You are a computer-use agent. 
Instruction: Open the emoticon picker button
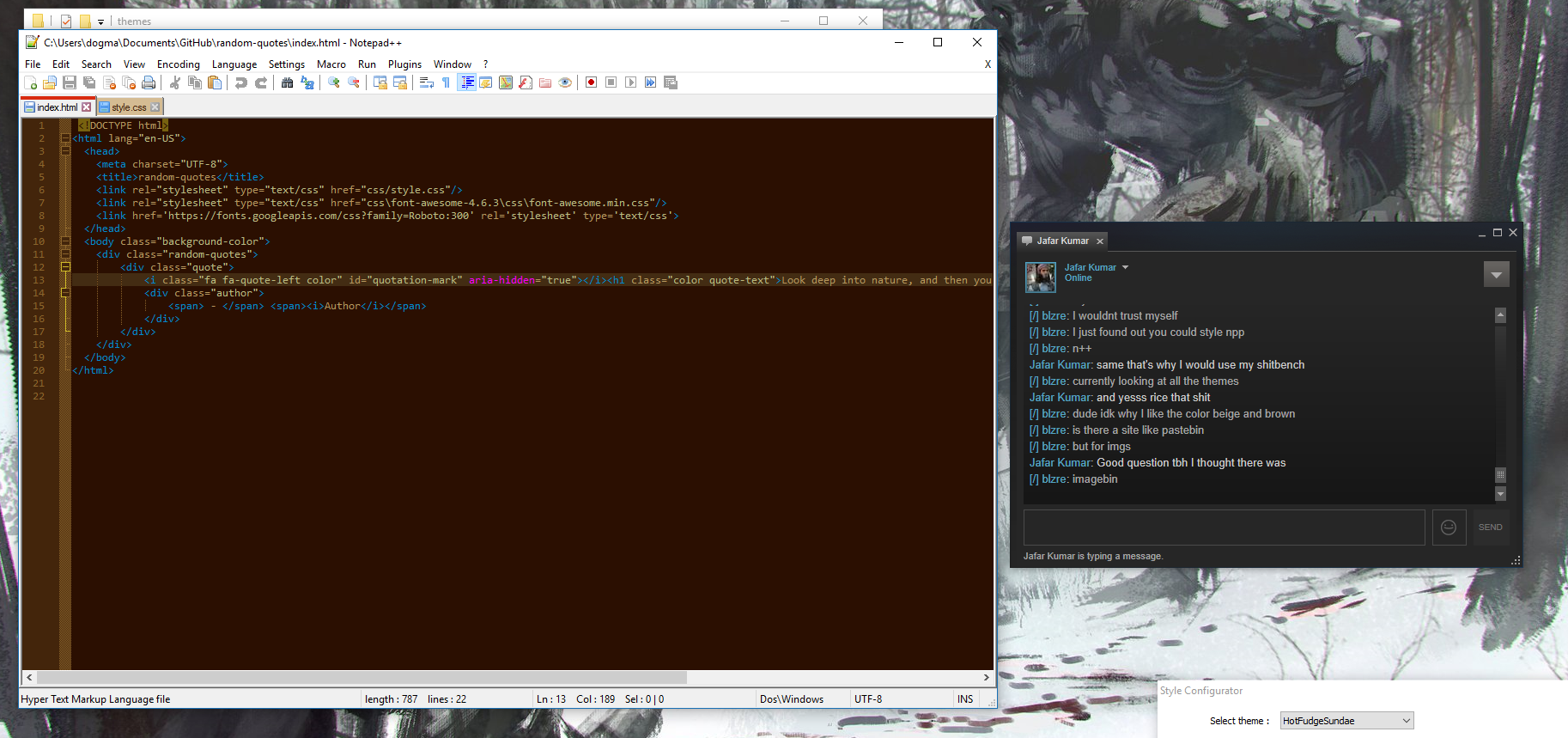(x=1449, y=528)
